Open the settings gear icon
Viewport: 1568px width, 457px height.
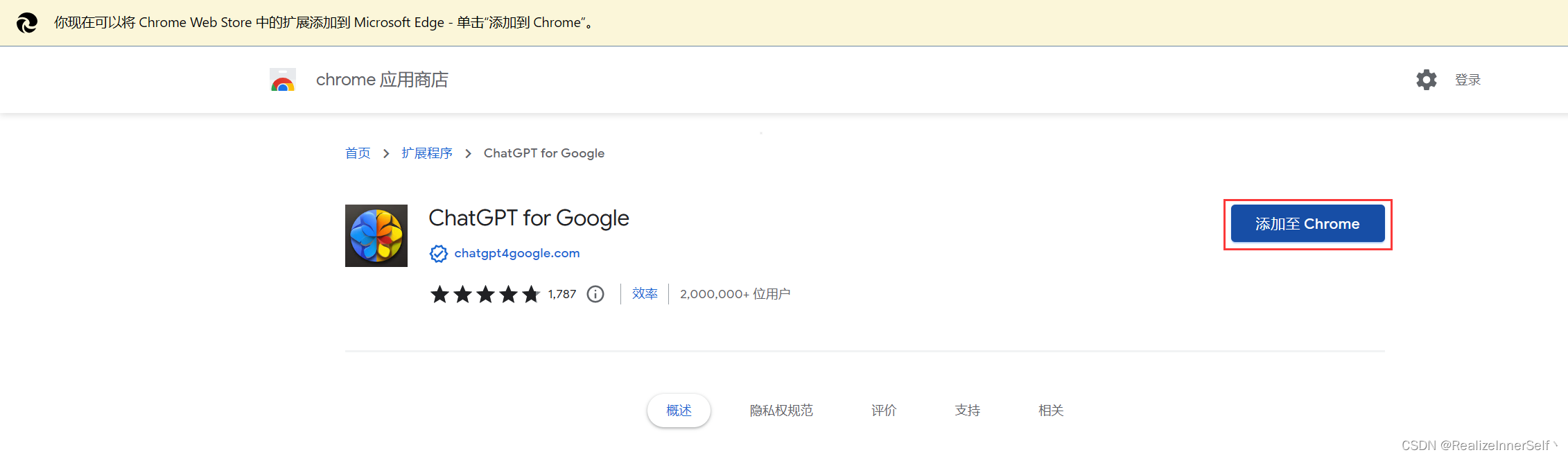1427,80
